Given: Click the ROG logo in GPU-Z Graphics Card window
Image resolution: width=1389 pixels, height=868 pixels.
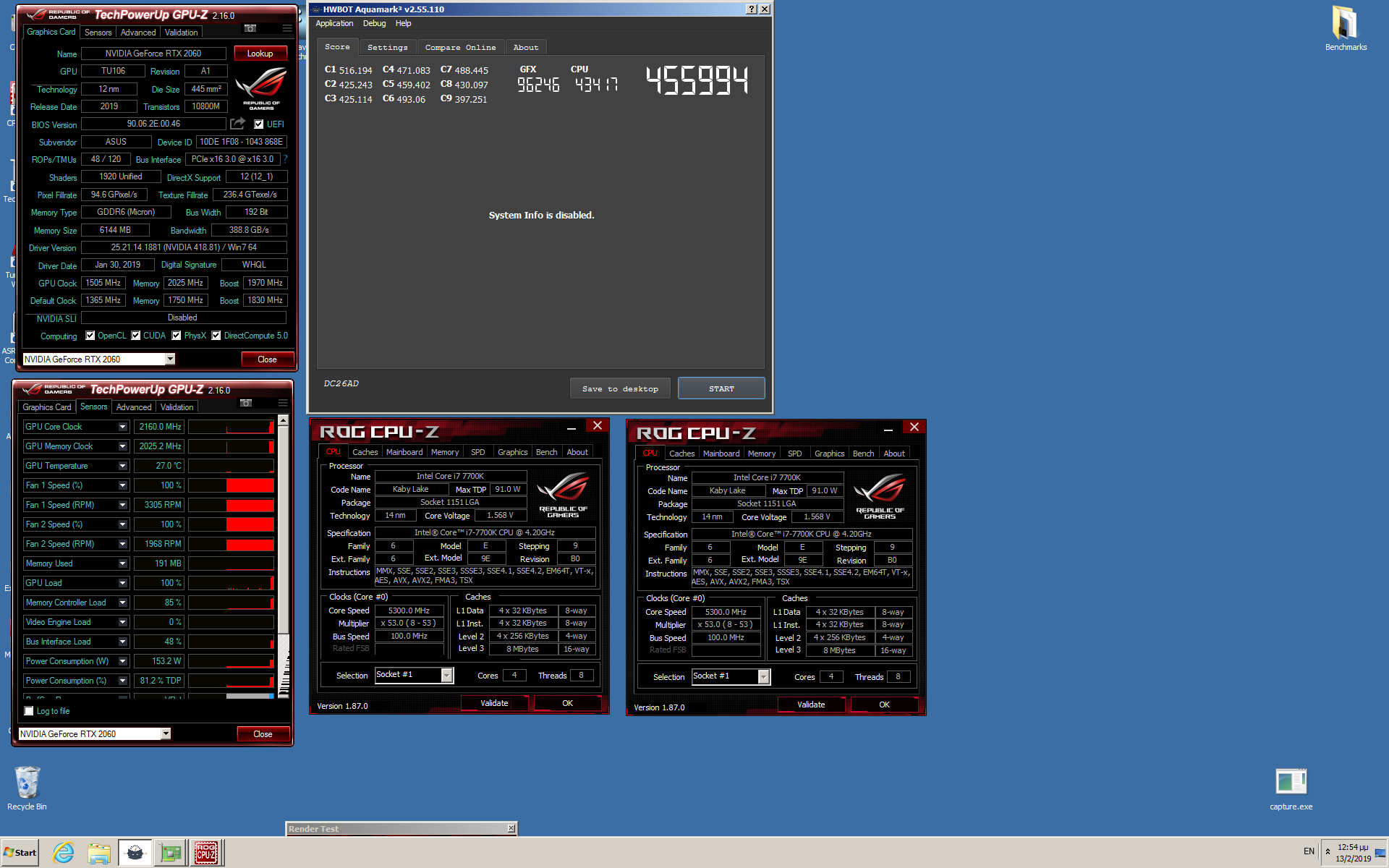Looking at the screenshot, I should coord(261,88).
